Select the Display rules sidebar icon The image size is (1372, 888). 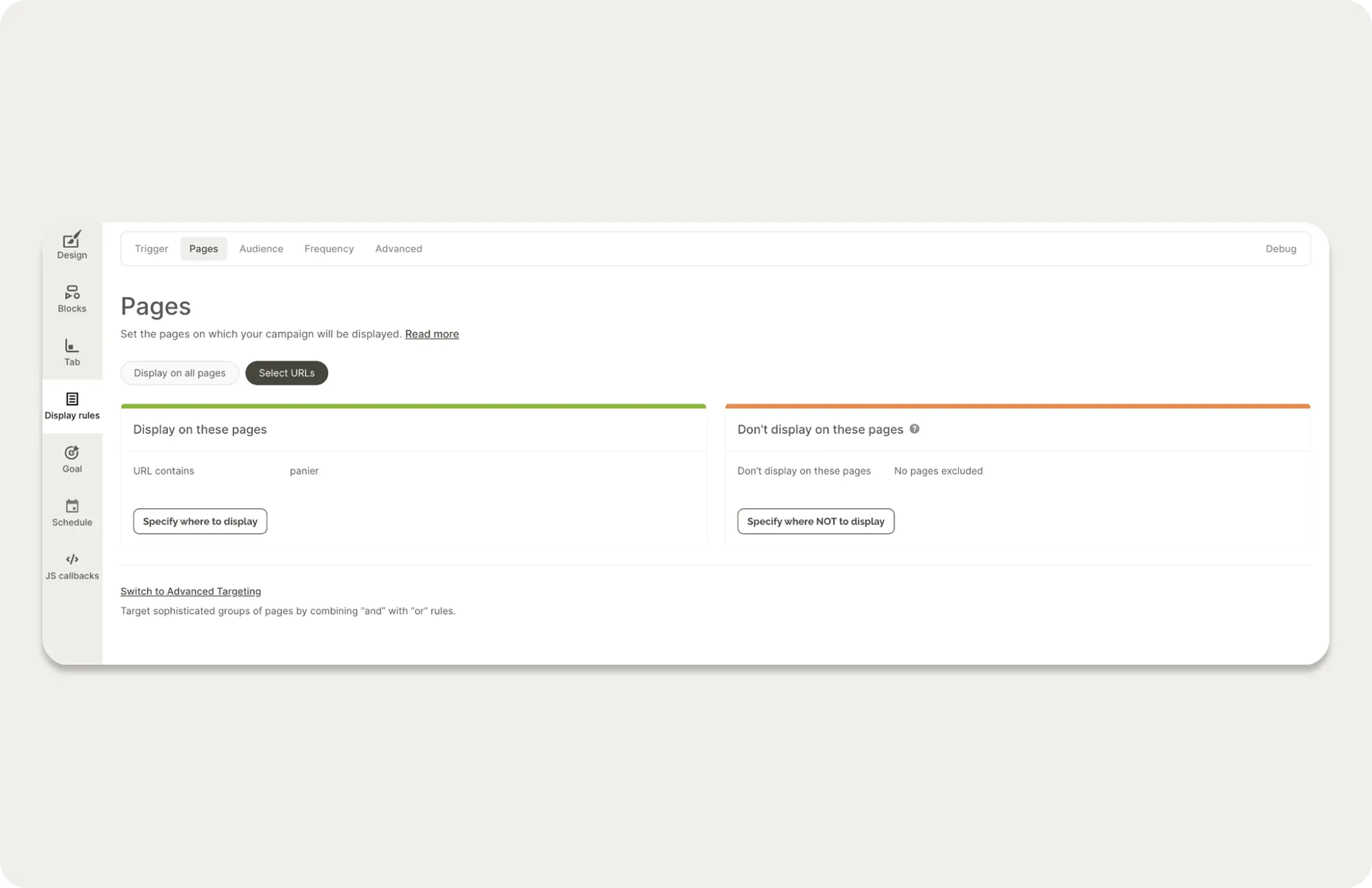(x=72, y=400)
